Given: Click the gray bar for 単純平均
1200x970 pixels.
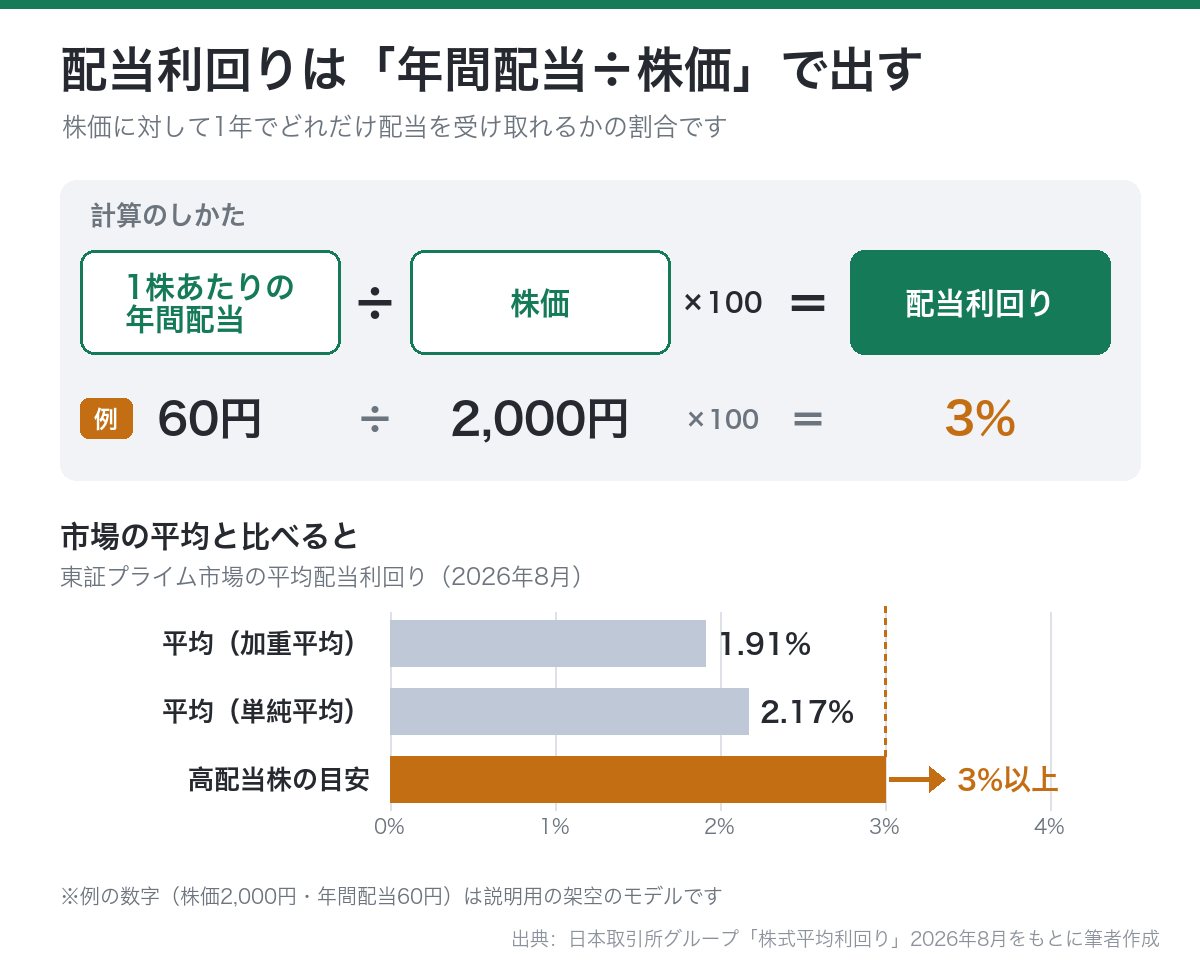Looking at the screenshot, I should (569, 711).
